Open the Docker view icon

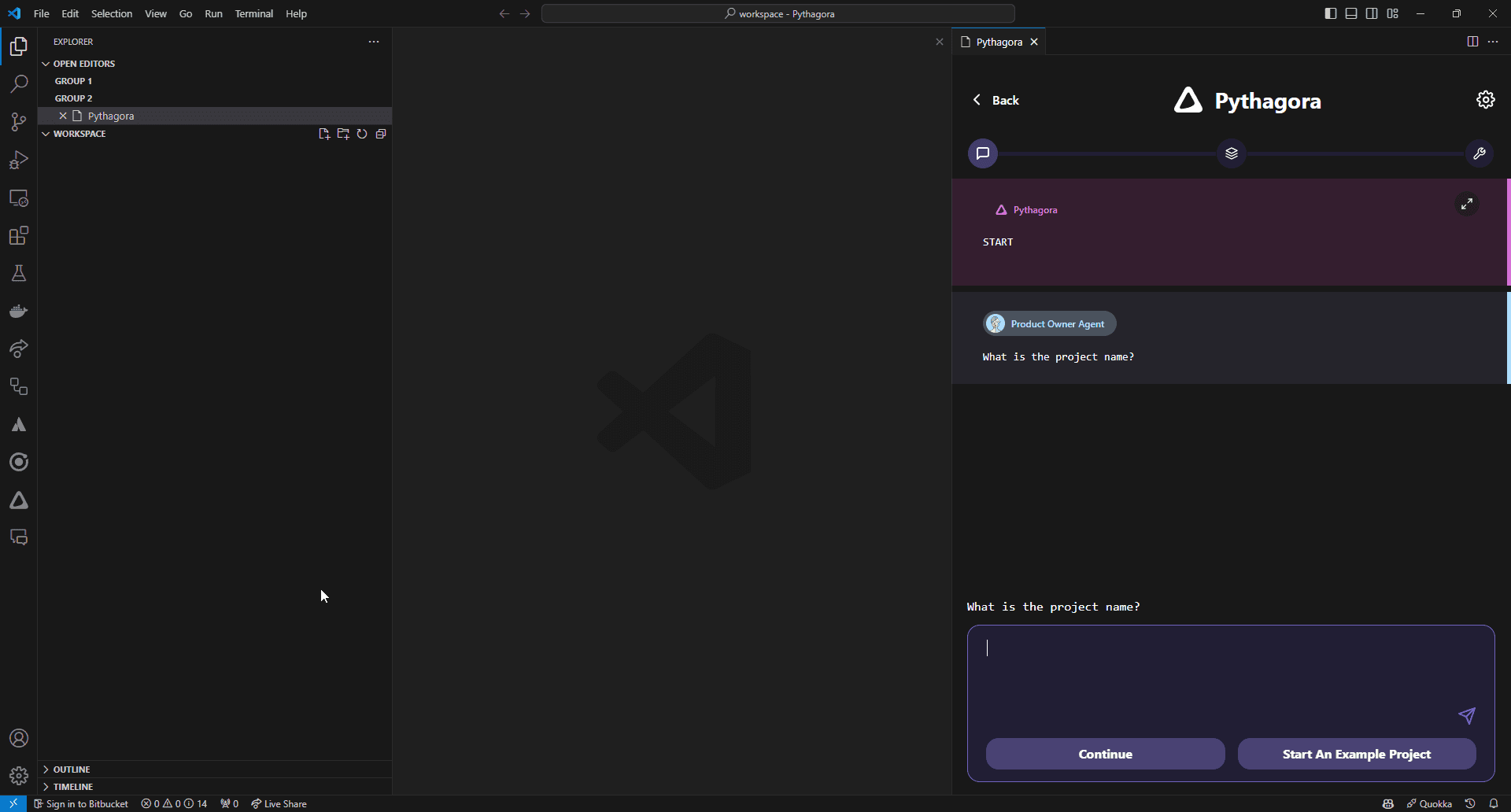click(19, 311)
